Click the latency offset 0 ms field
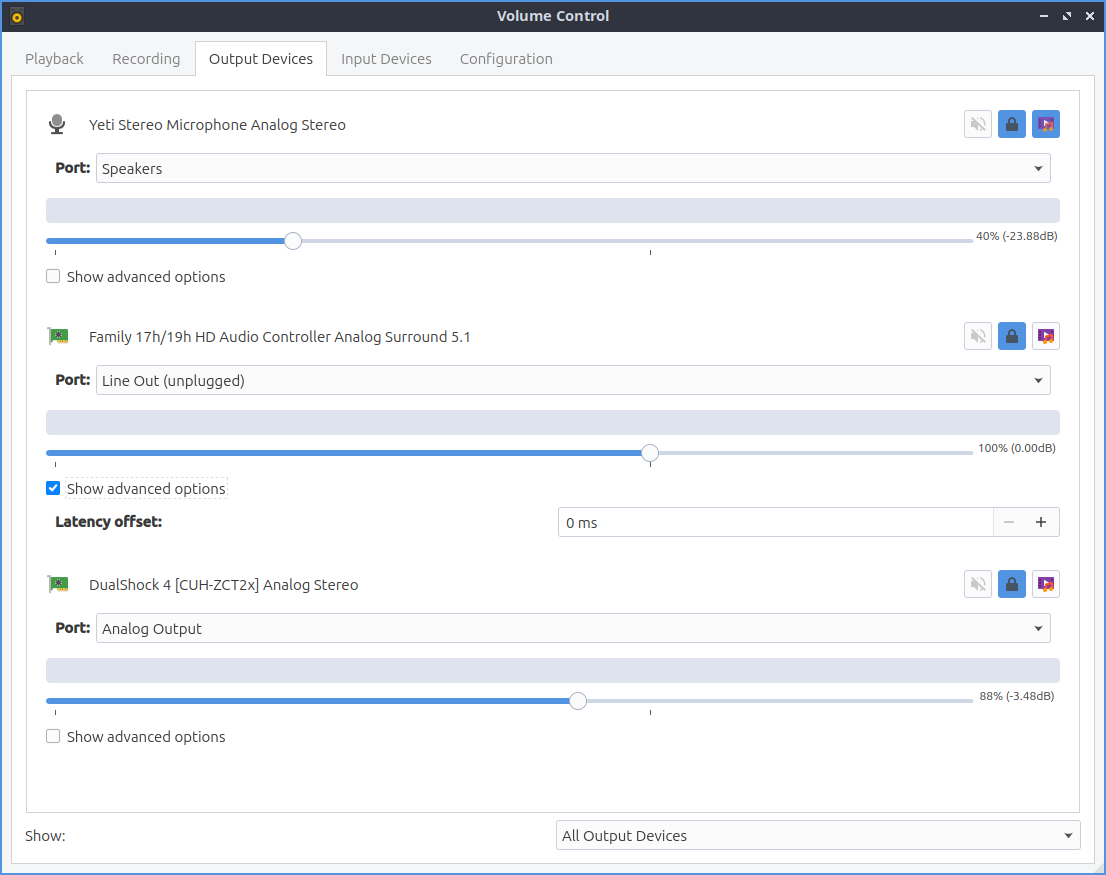The height and width of the screenshot is (875, 1106). pos(775,522)
